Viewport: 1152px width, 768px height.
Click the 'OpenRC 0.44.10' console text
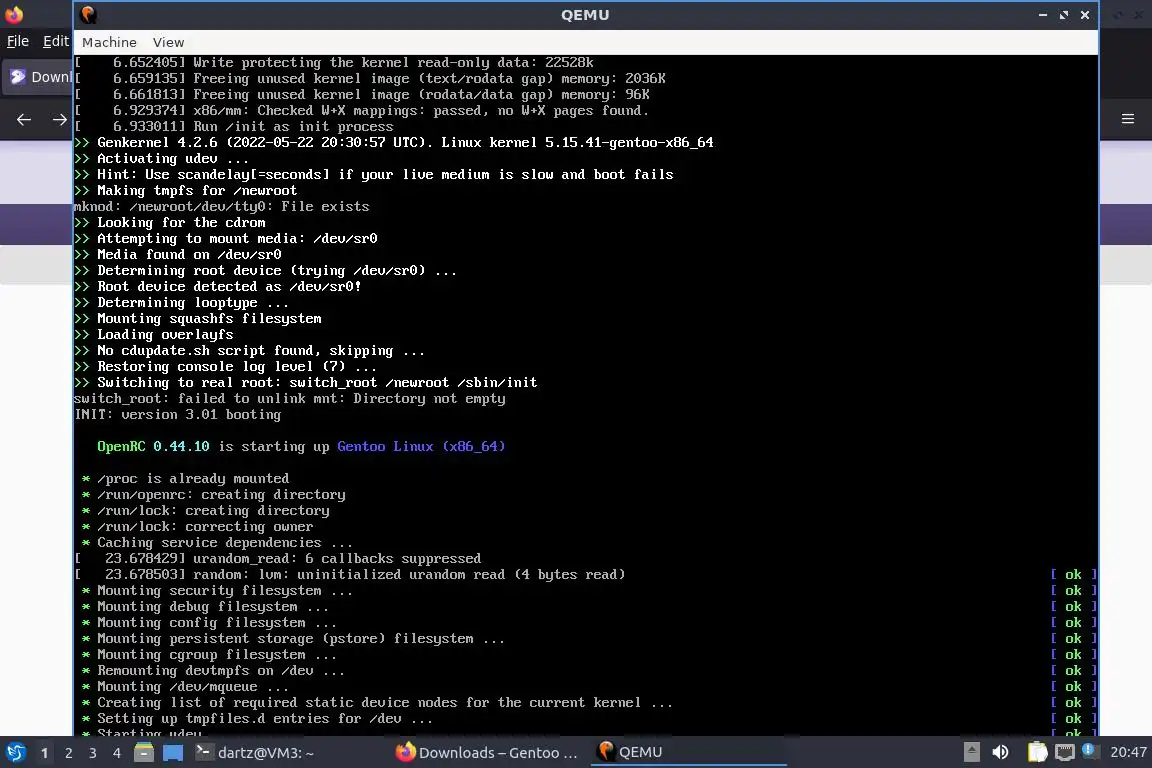pyautogui.click(x=153, y=446)
